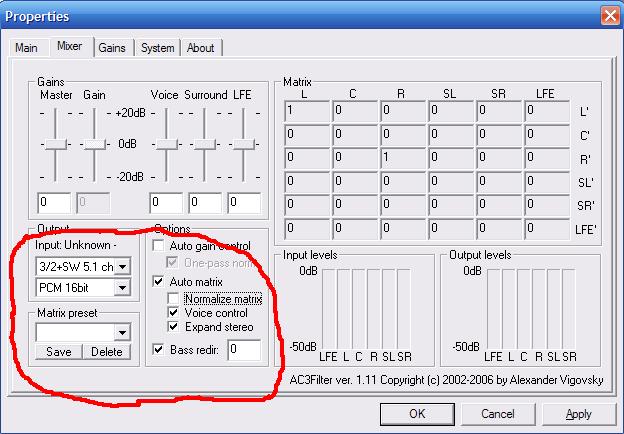Open the 3/2+SW 5.1 ch speaker dropdown
This screenshot has width=624, height=434.
coord(123,267)
